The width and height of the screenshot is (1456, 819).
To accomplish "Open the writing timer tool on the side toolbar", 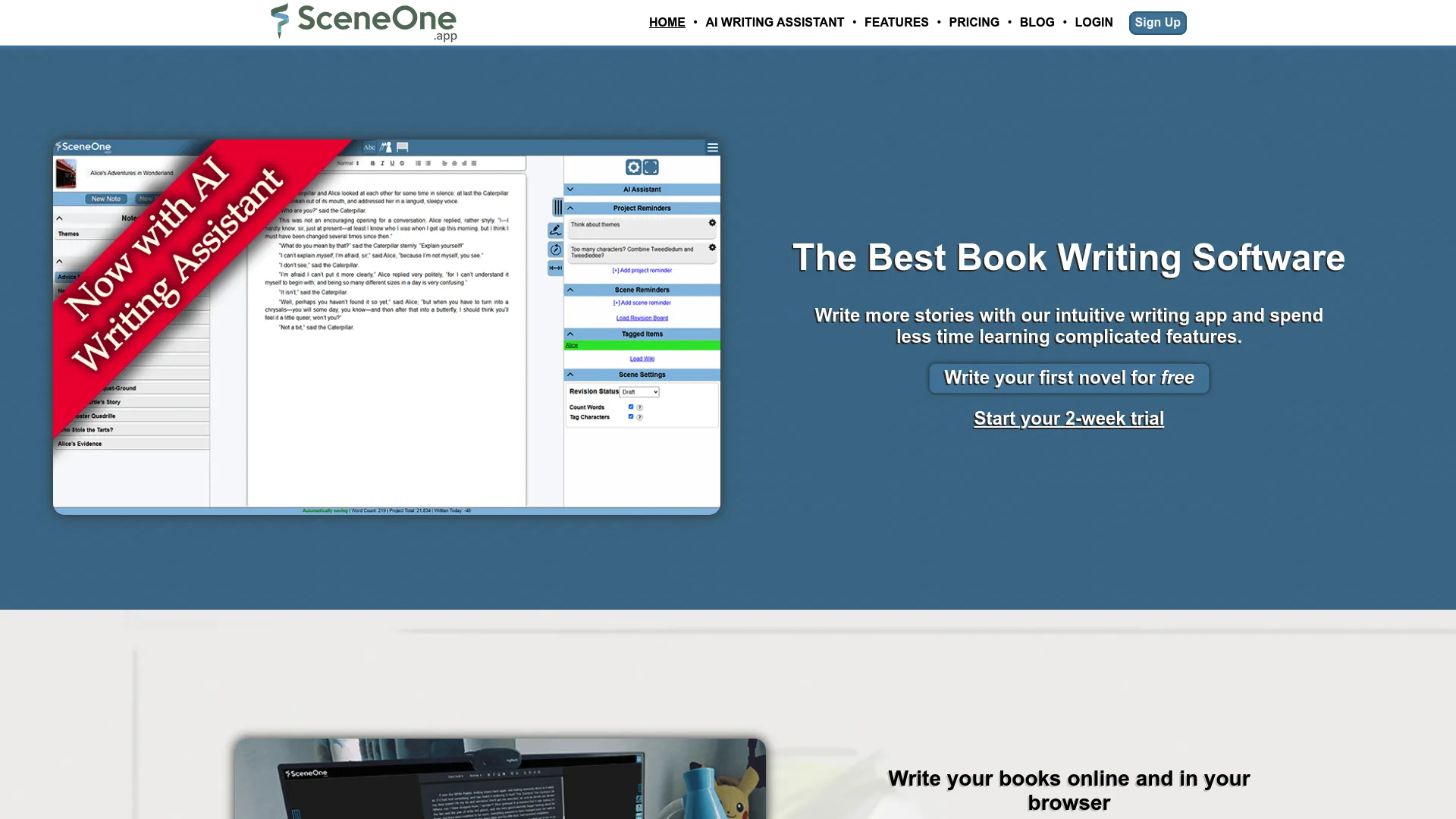I will tap(555, 249).
